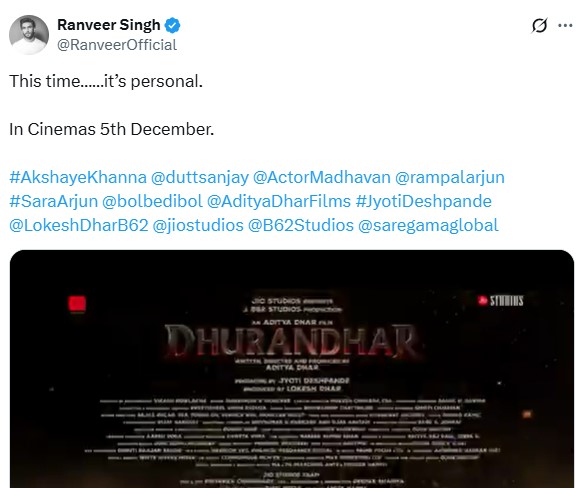577x488 pixels.
Task: Go to the @saregamaglobal mention
Action: pyautogui.click(x=428, y=225)
